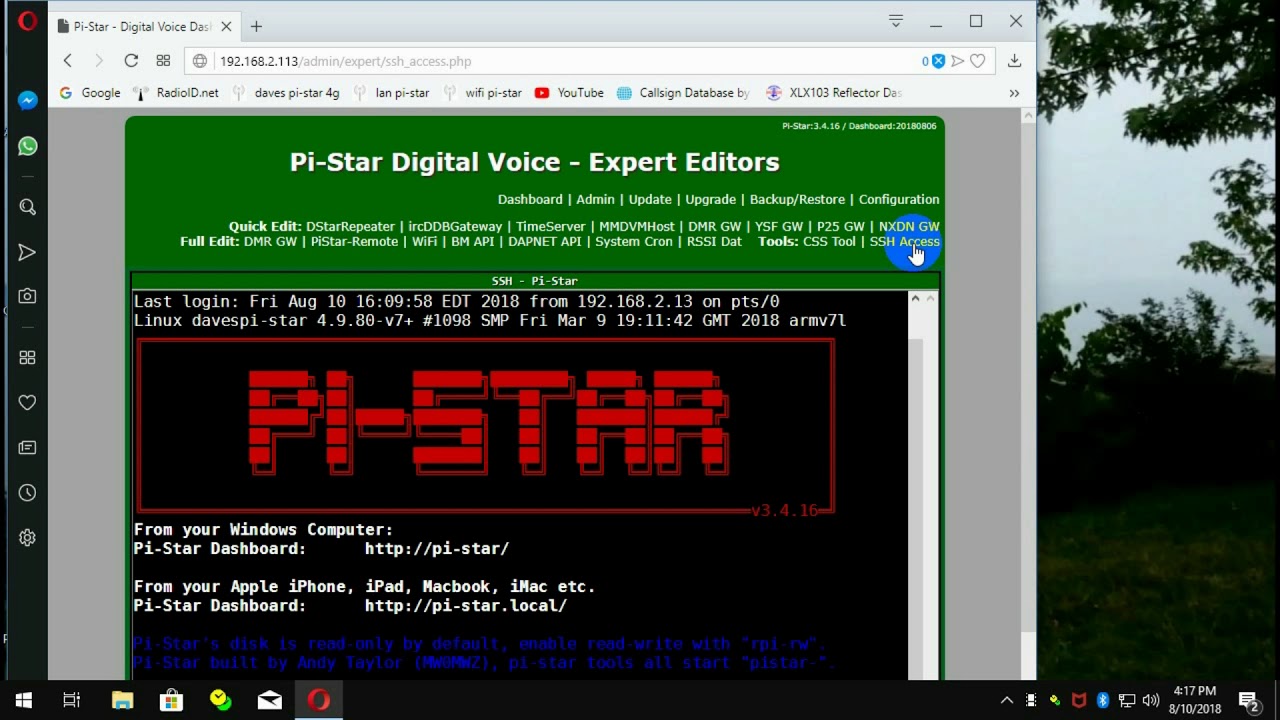Image resolution: width=1280 pixels, height=720 pixels.
Task: Full edit PiStar-Remote
Action: point(354,242)
